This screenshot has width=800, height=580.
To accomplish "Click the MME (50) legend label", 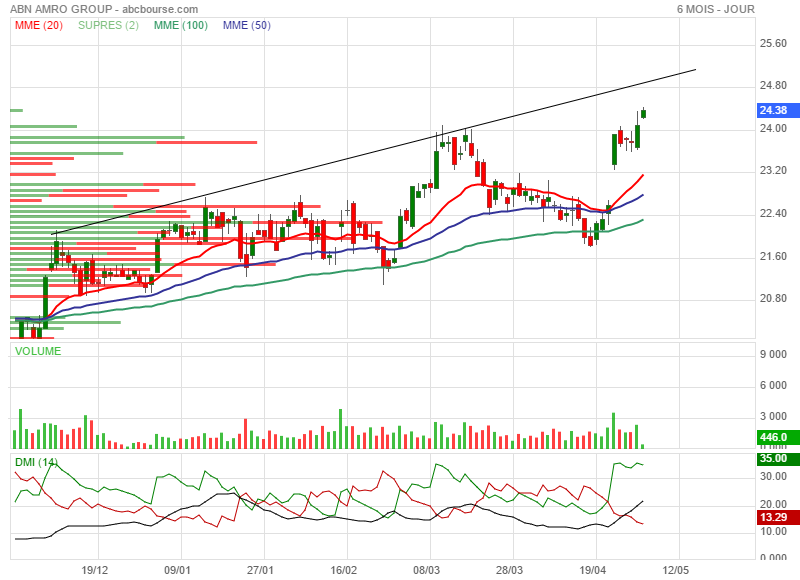I will click(246, 25).
